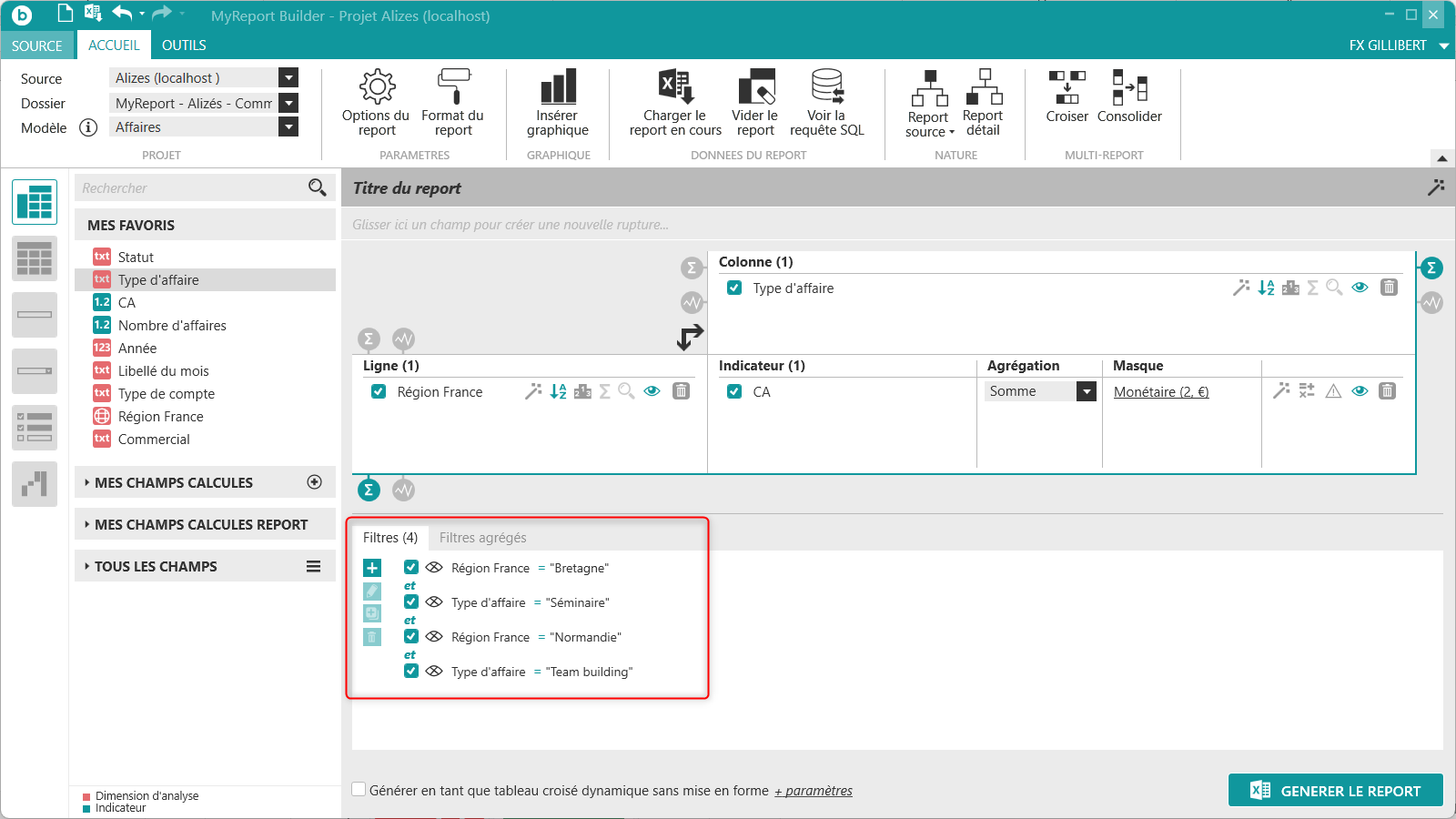1456x819 pixels.
Task: Uncheck the "Bretagne" filter checkbox
Action: tap(411, 567)
